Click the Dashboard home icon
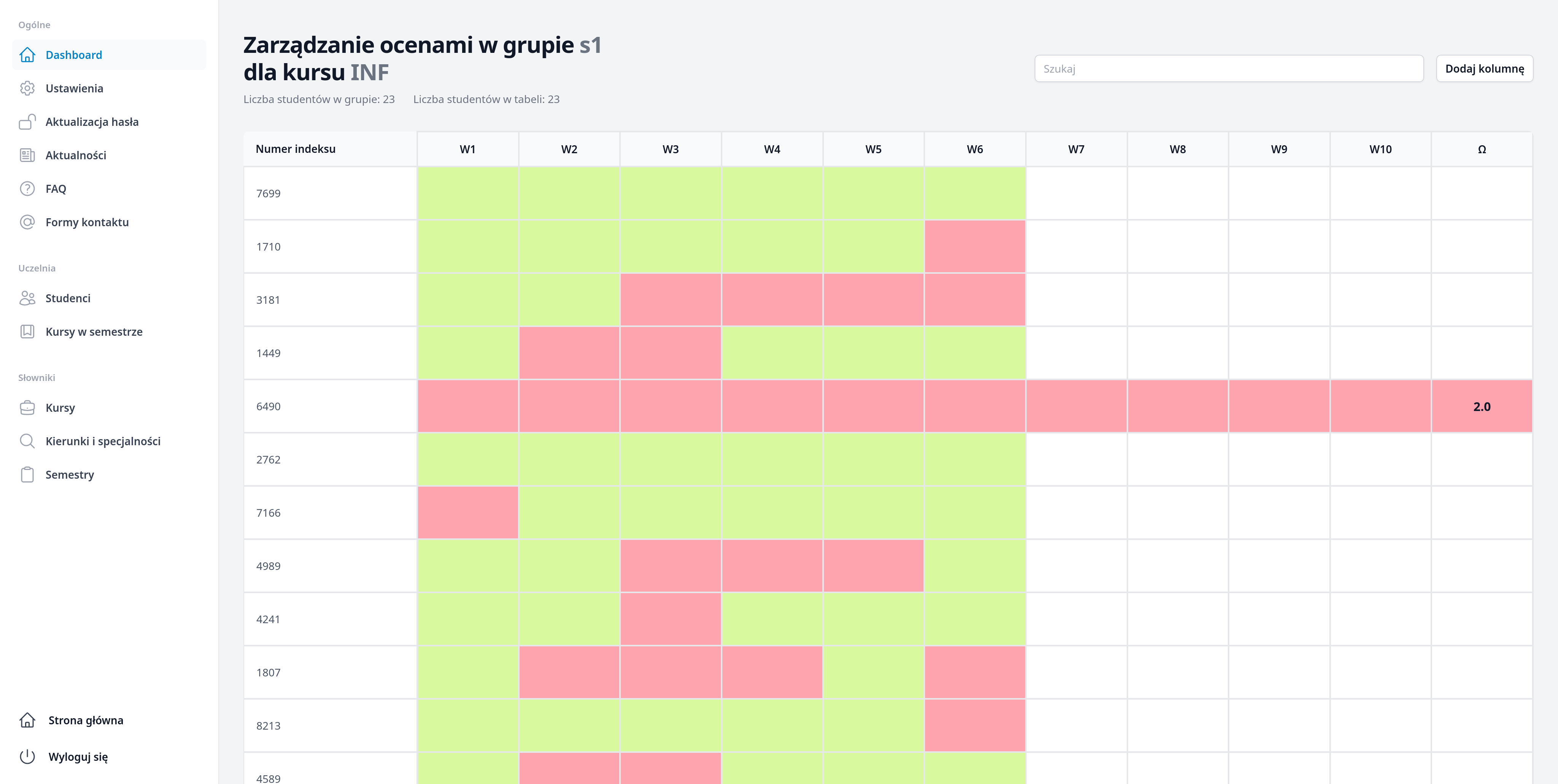 pos(27,55)
